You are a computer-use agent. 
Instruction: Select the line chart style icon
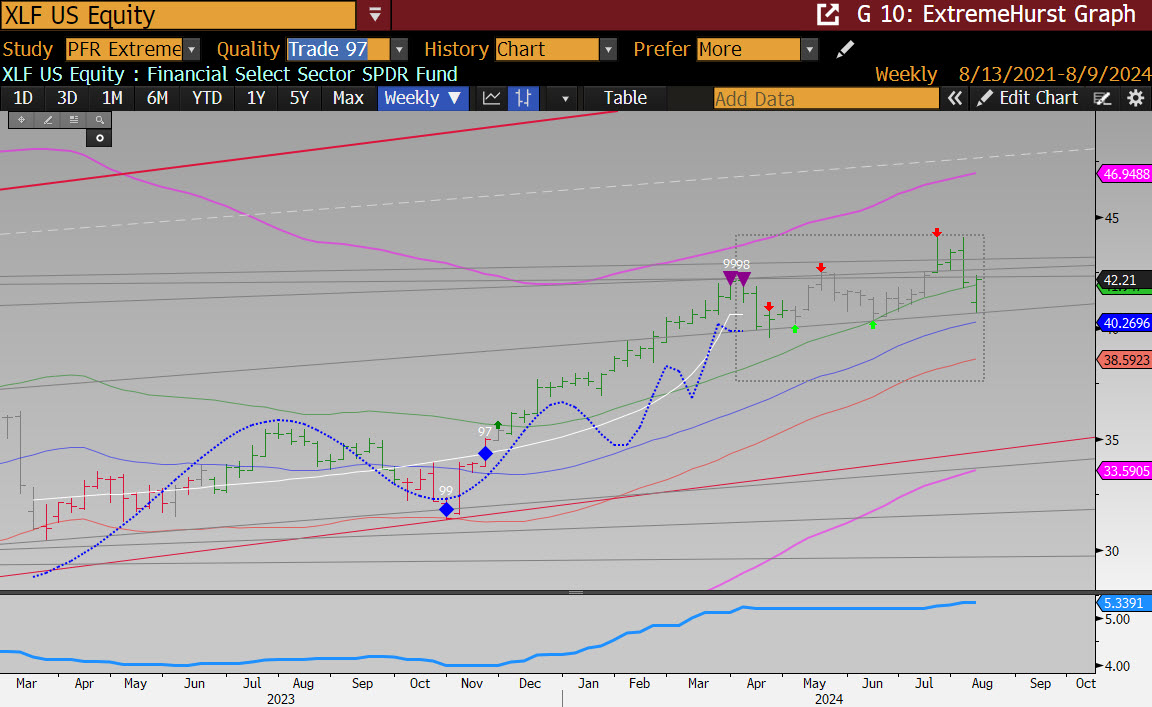491,98
